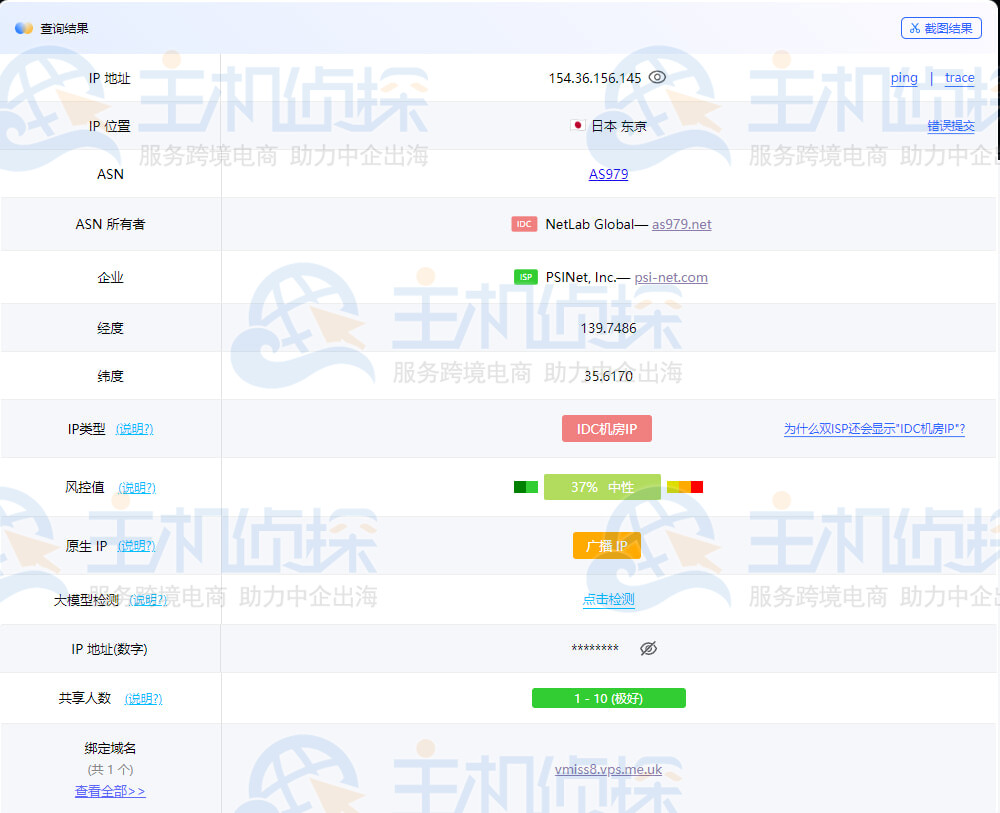Screen dimensions: 1000x813
Task: Click the 错误提交 error report link
Action: pos(950,126)
